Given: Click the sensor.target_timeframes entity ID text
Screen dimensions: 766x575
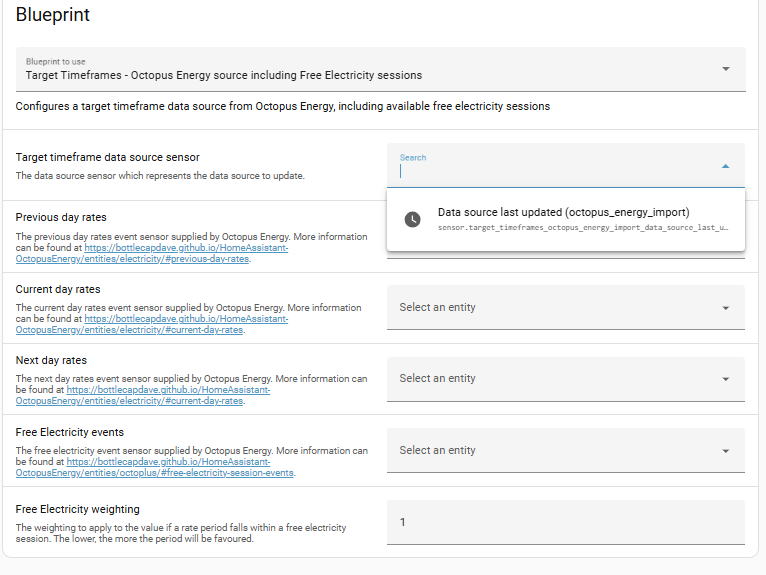Looking at the screenshot, I should (583, 228).
